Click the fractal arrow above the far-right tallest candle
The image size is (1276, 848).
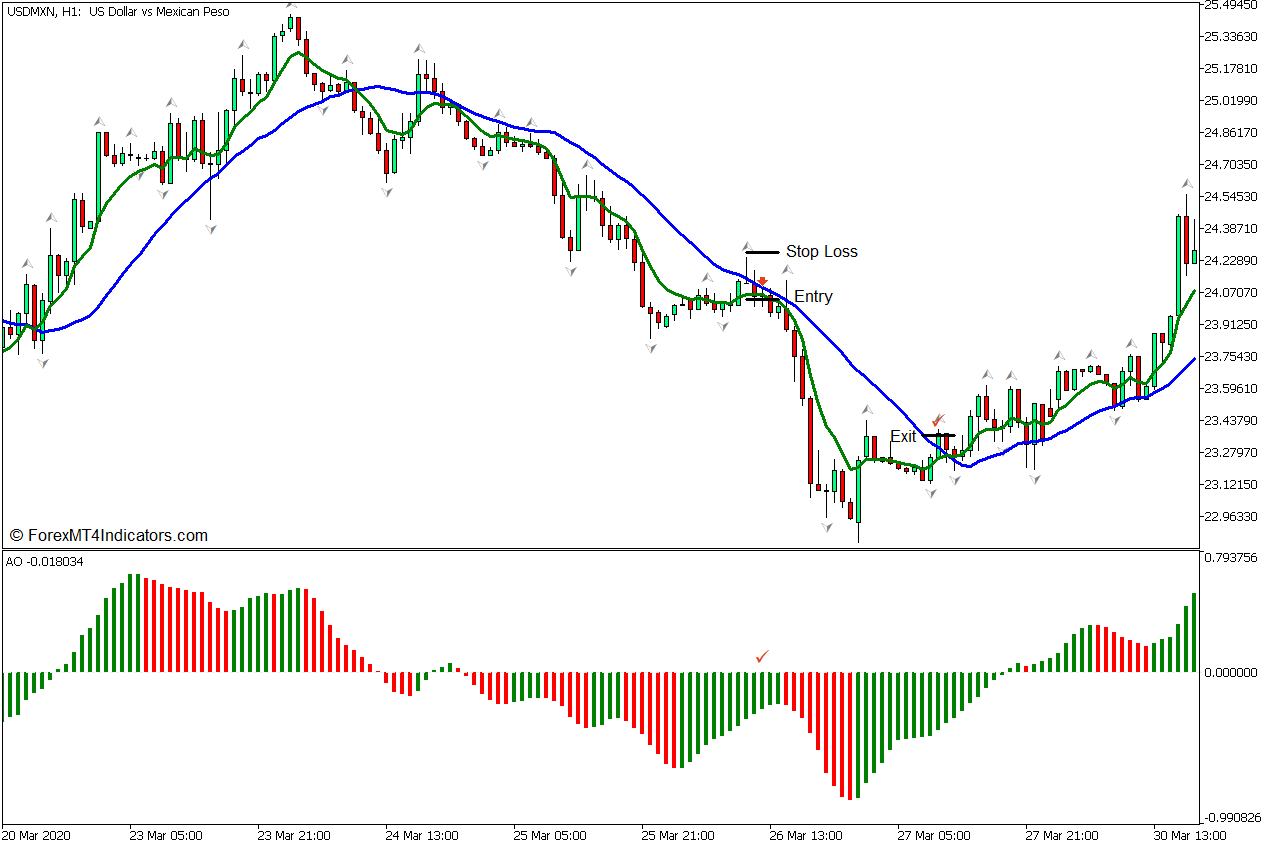(1187, 184)
